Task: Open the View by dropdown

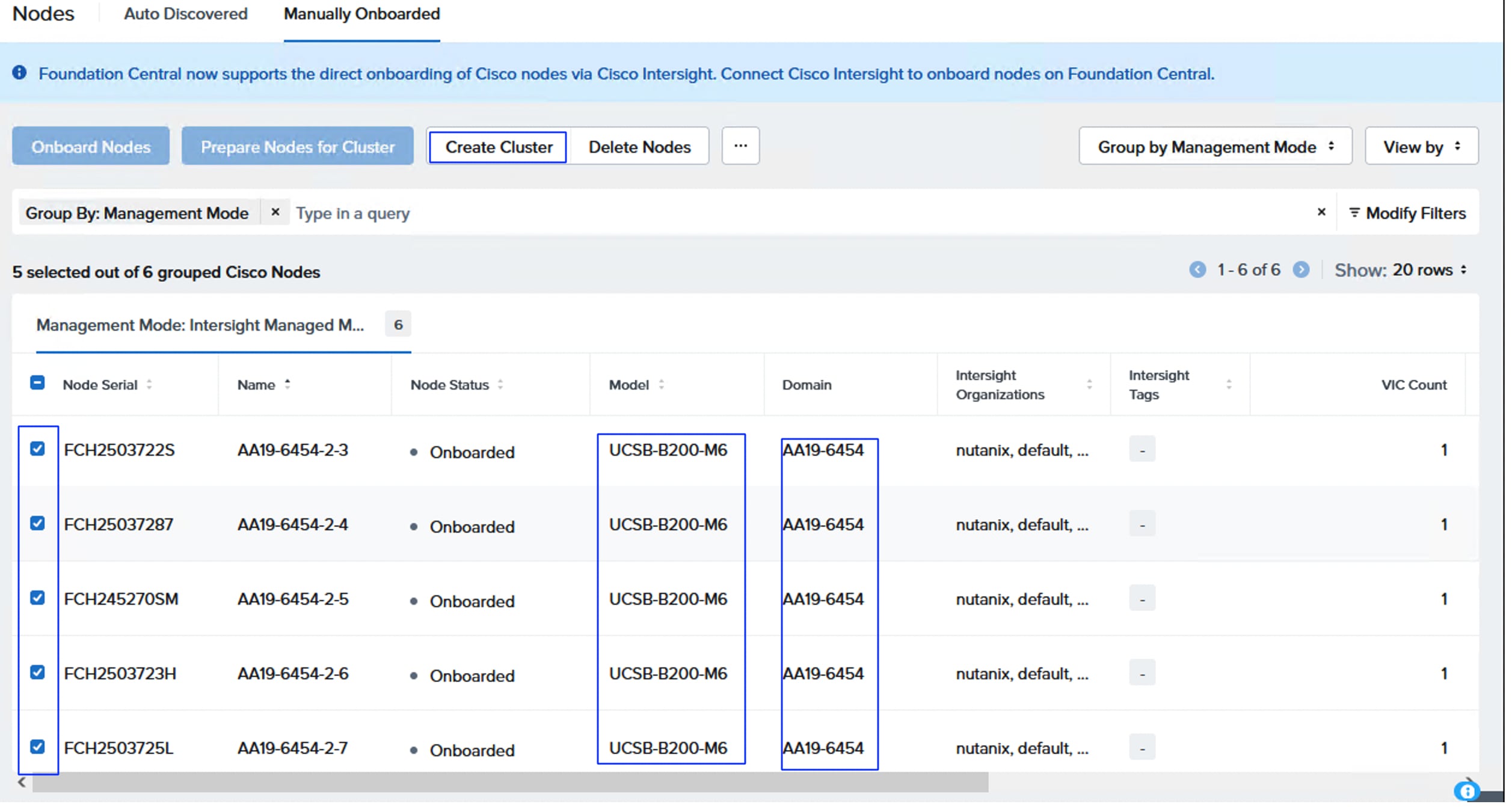Action: 1421,146
